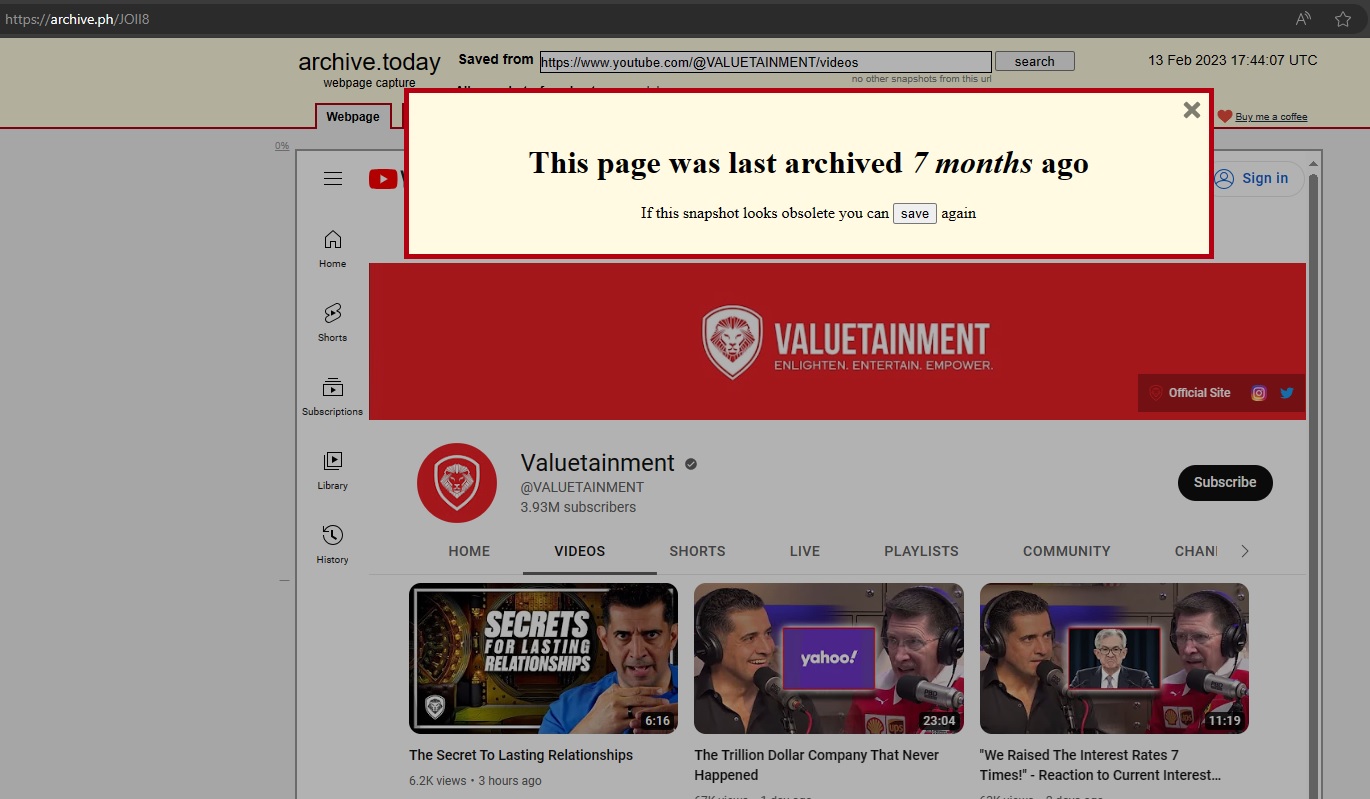Image resolution: width=1370 pixels, height=799 pixels.
Task: Open Shorts in the sidebar
Action: (333, 323)
